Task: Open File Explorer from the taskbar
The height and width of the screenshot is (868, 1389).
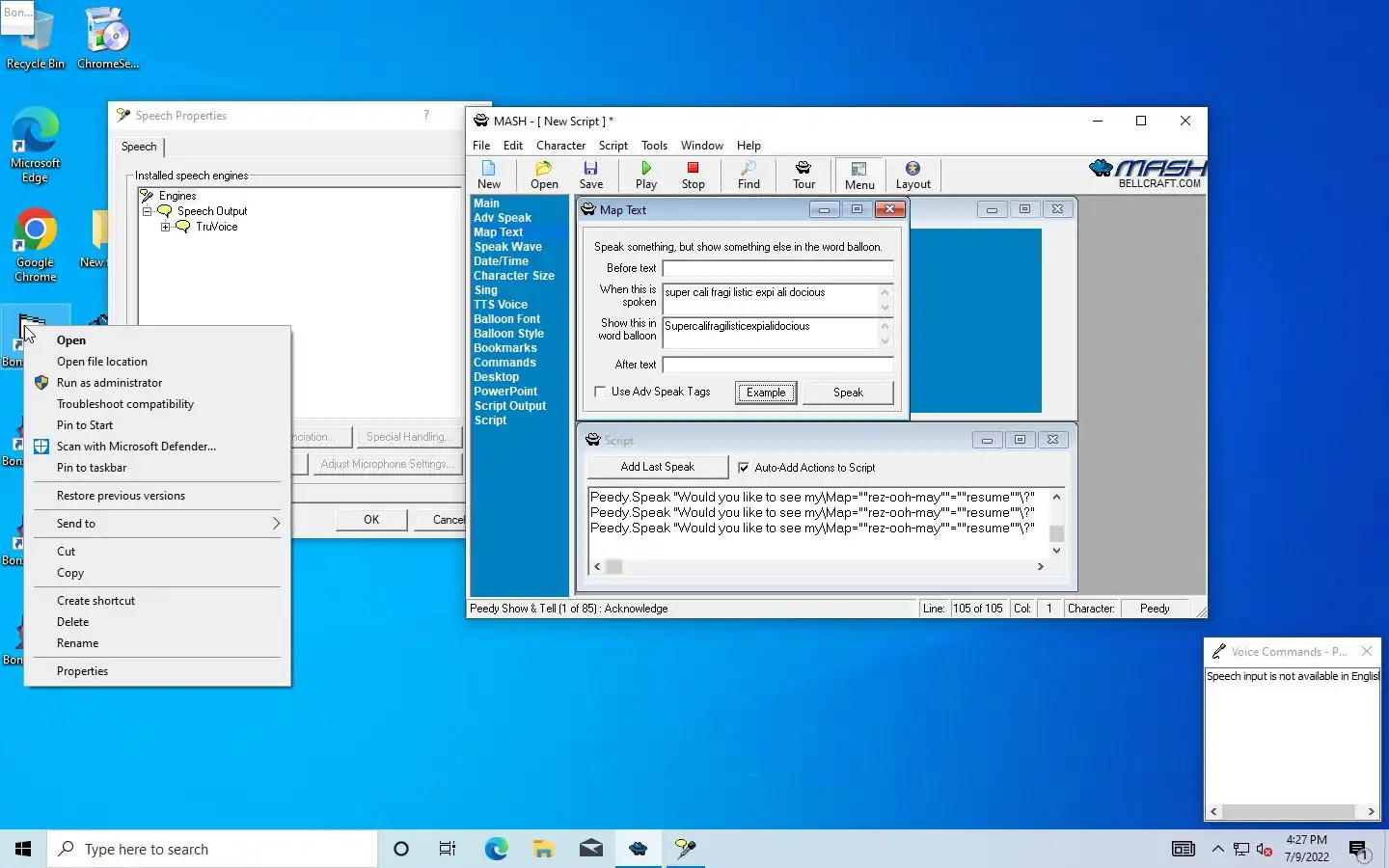Action: (x=543, y=849)
